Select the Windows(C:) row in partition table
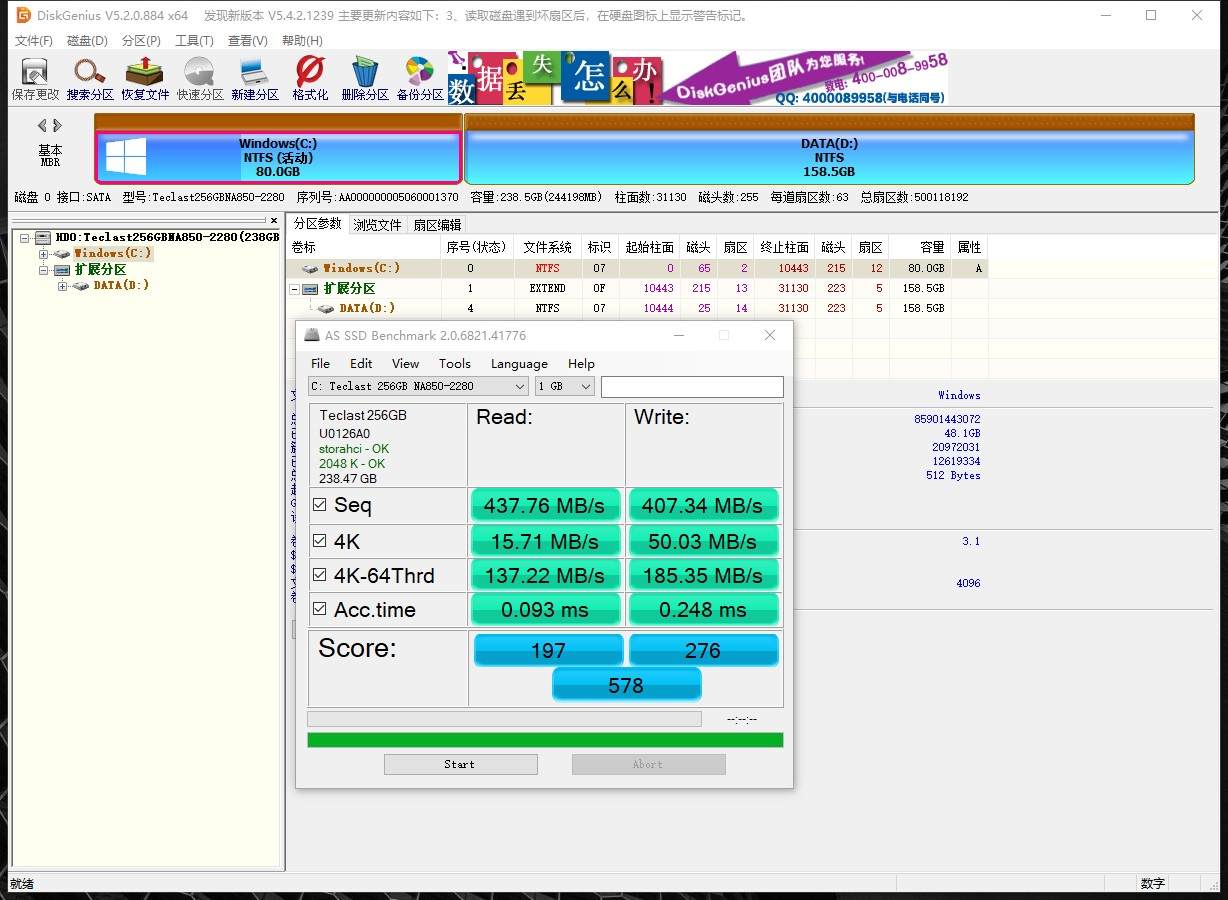 [x=638, y=268]
